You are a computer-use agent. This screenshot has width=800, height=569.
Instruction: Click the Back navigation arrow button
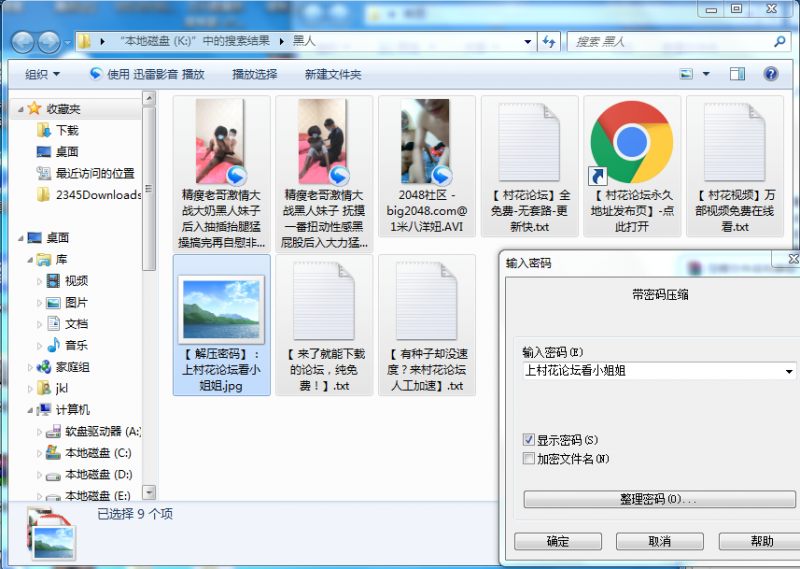22,42
